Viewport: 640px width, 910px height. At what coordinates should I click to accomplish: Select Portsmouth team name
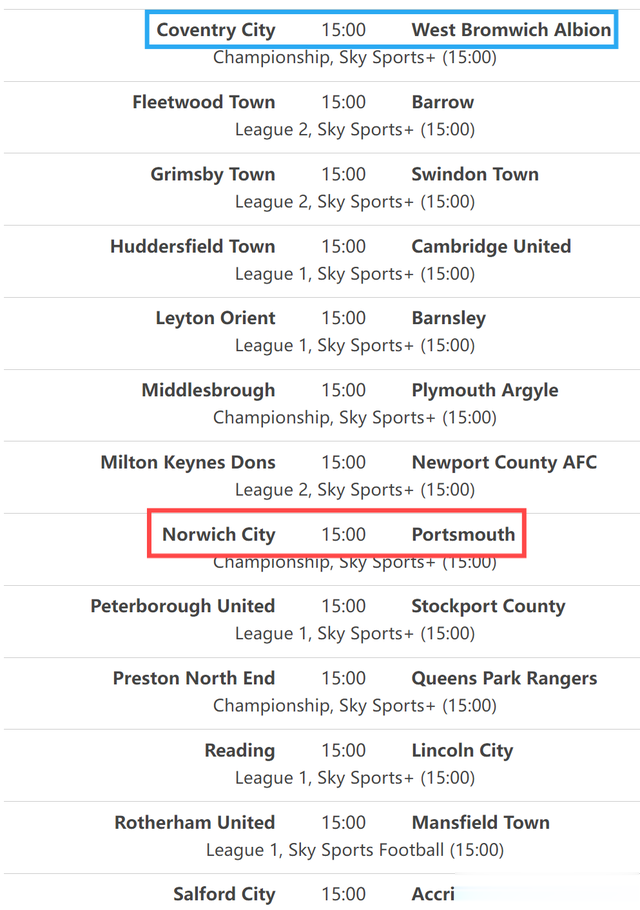(x=463, y=534)
